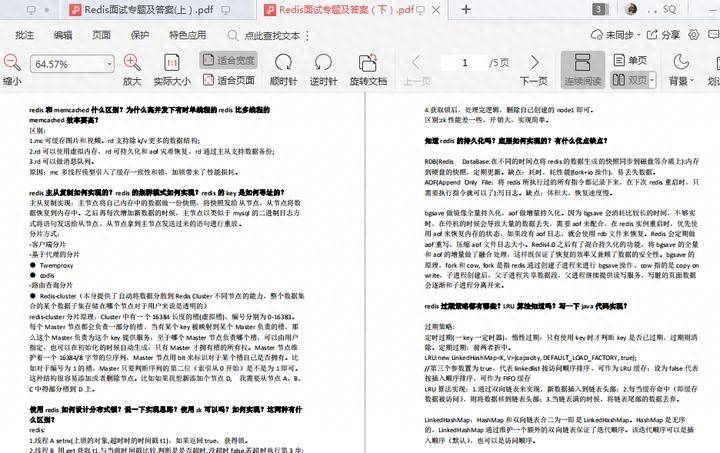The width and height of the screenshot is (720, 453).
Task: Click the screen icon beside 上.pdf tab
Action: 225,10
